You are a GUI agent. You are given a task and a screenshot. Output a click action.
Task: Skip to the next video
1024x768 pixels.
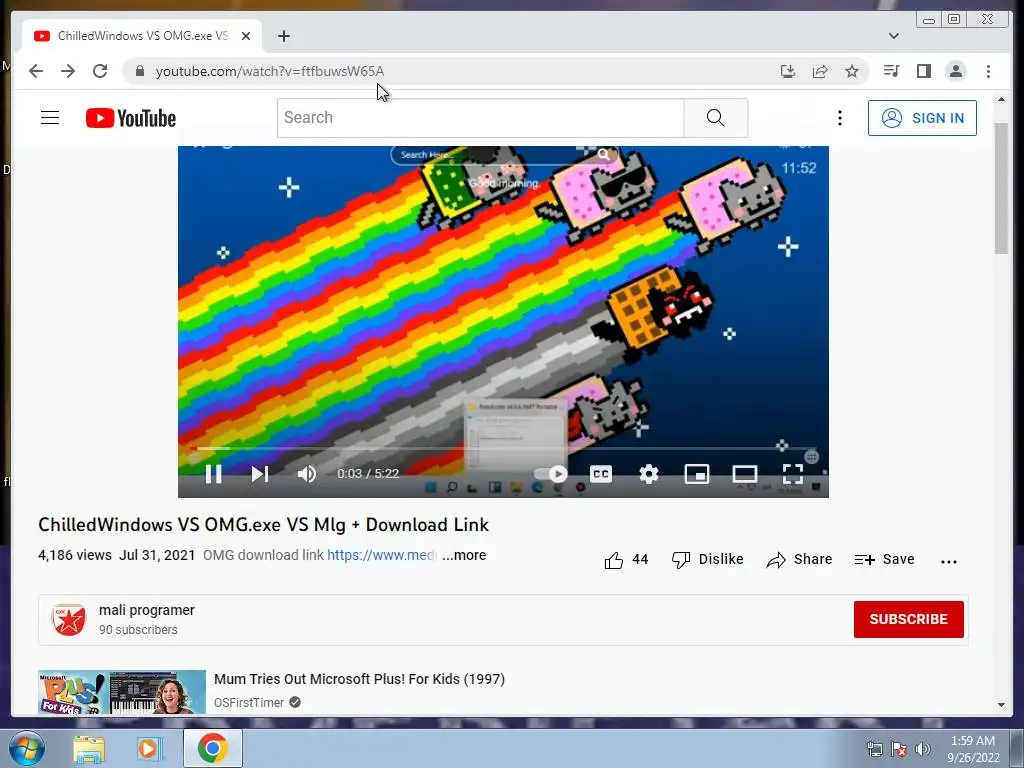click(x=260, y=473)
